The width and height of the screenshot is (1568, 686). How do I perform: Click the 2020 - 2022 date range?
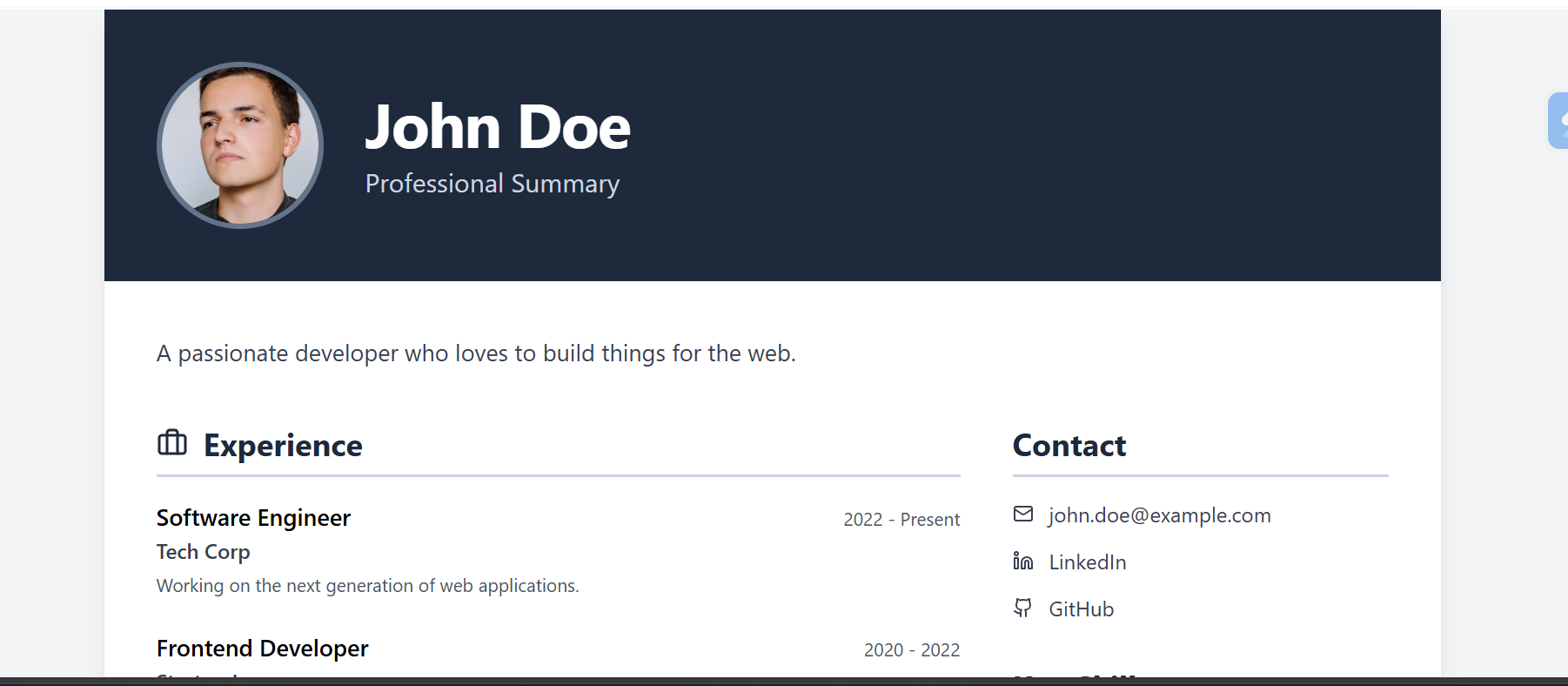pyautogui.click(x=911, y=650)
